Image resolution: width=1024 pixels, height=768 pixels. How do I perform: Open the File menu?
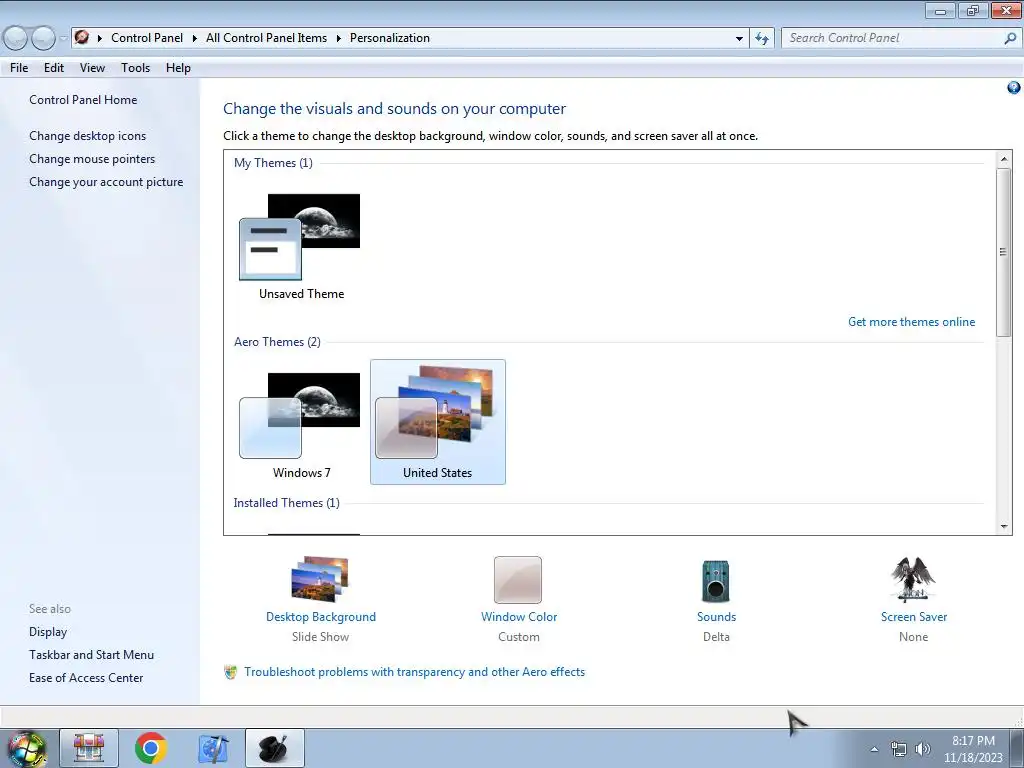pyautogui.click(x=19, y=68)
